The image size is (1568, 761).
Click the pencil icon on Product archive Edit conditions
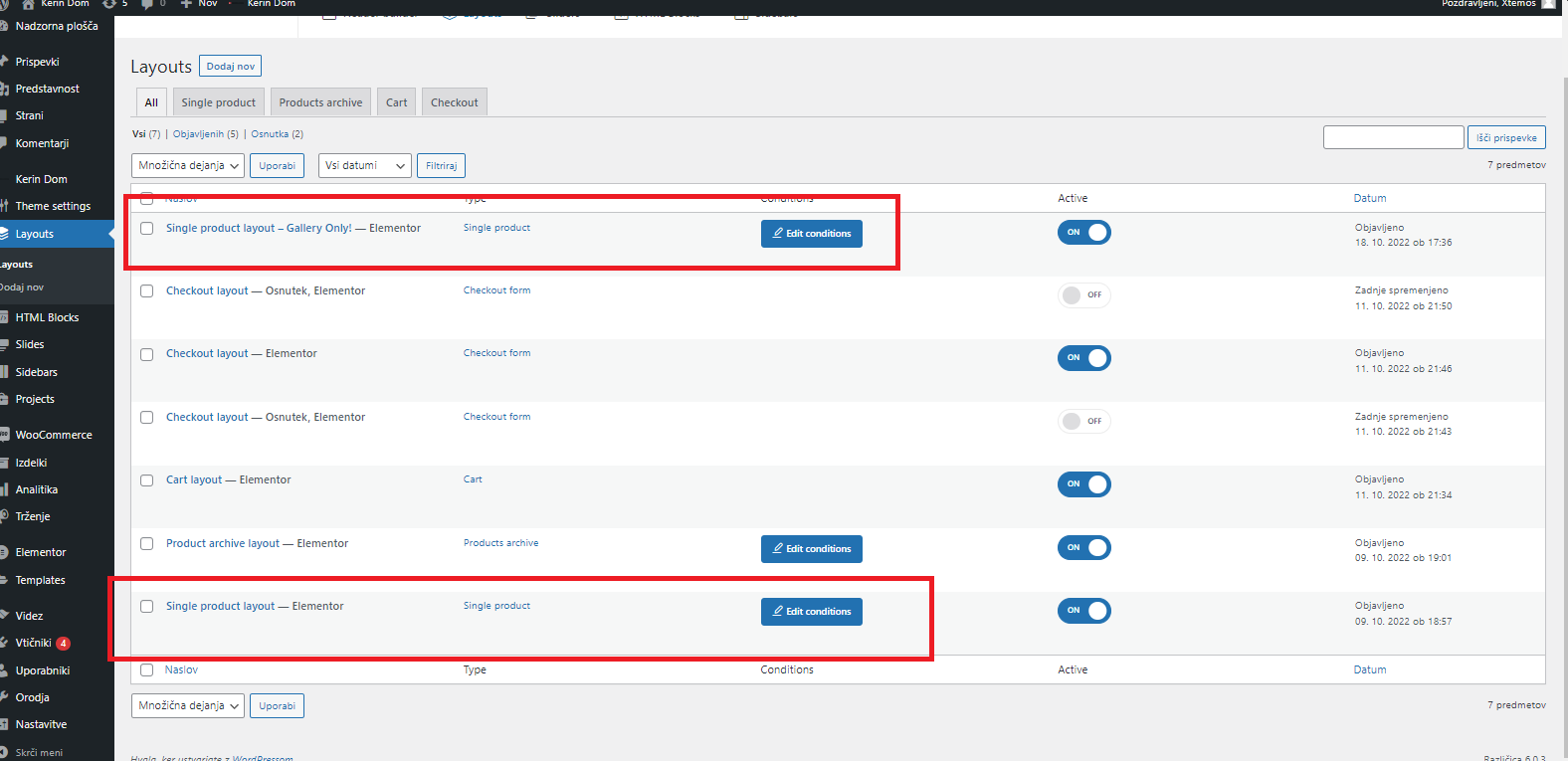[778, 548]
